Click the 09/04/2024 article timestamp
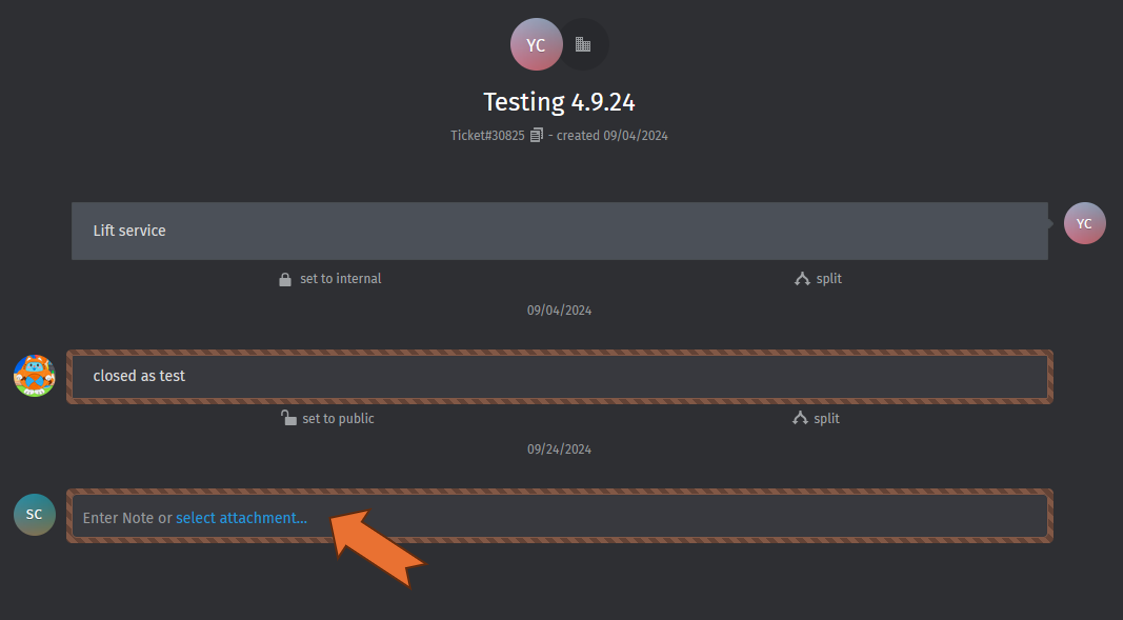The image size is (1123, 620). [x=559, y=310]
